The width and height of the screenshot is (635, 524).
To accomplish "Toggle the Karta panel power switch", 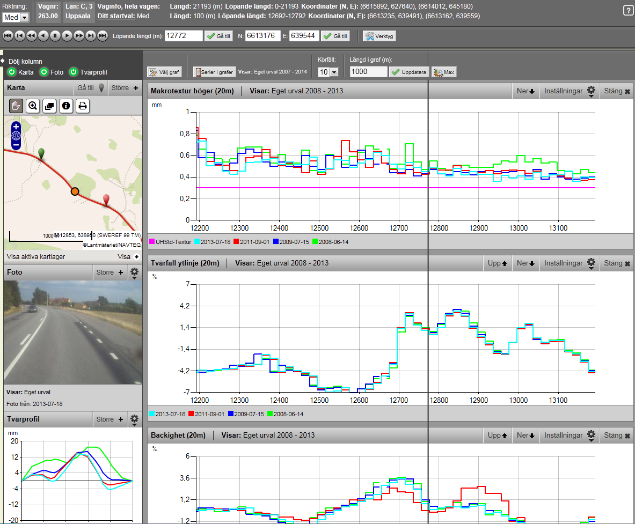I will tap(12, 72).
